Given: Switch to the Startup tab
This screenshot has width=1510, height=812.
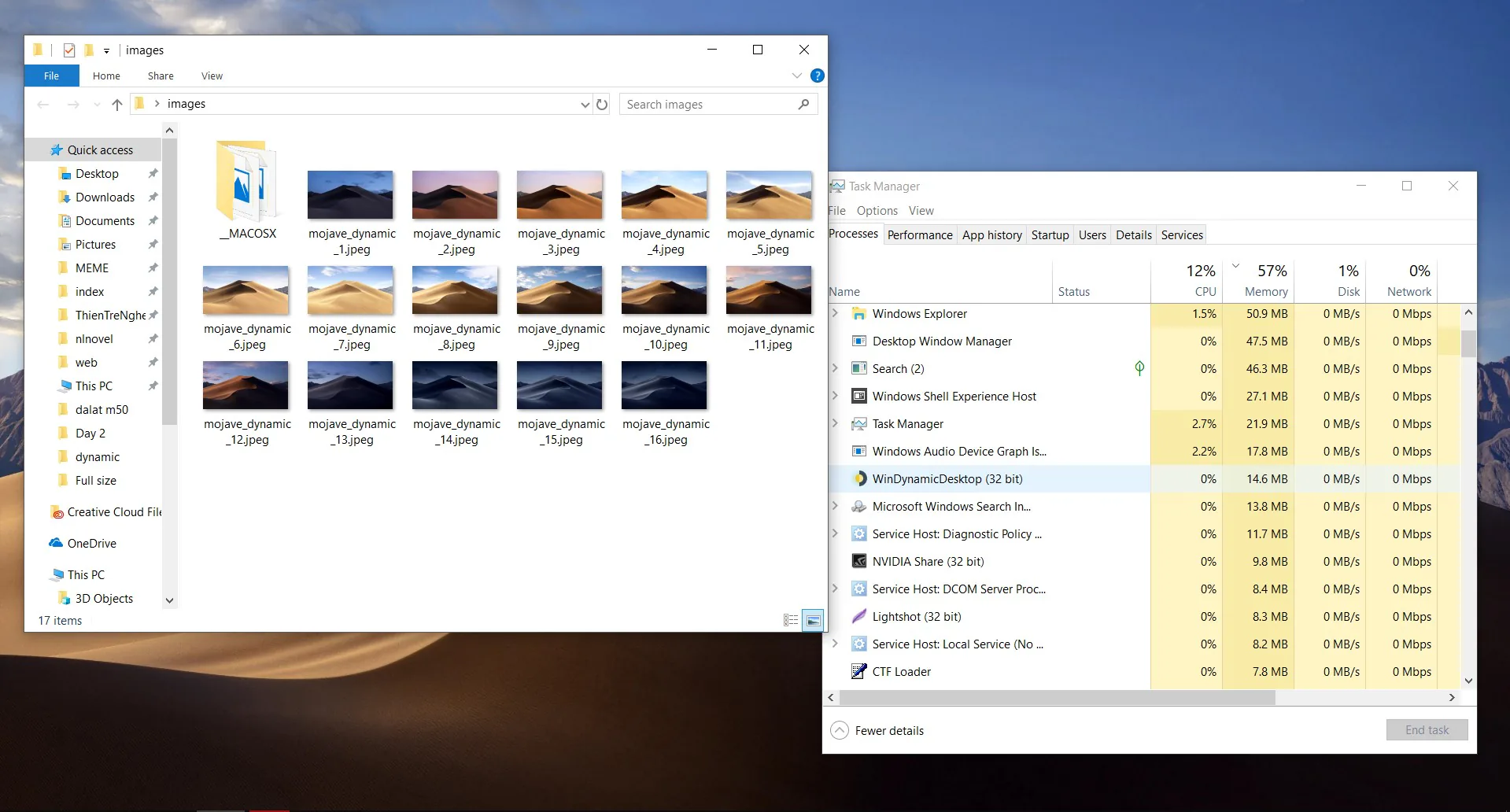Looking at the screenshot, I should click(1050, 234).
